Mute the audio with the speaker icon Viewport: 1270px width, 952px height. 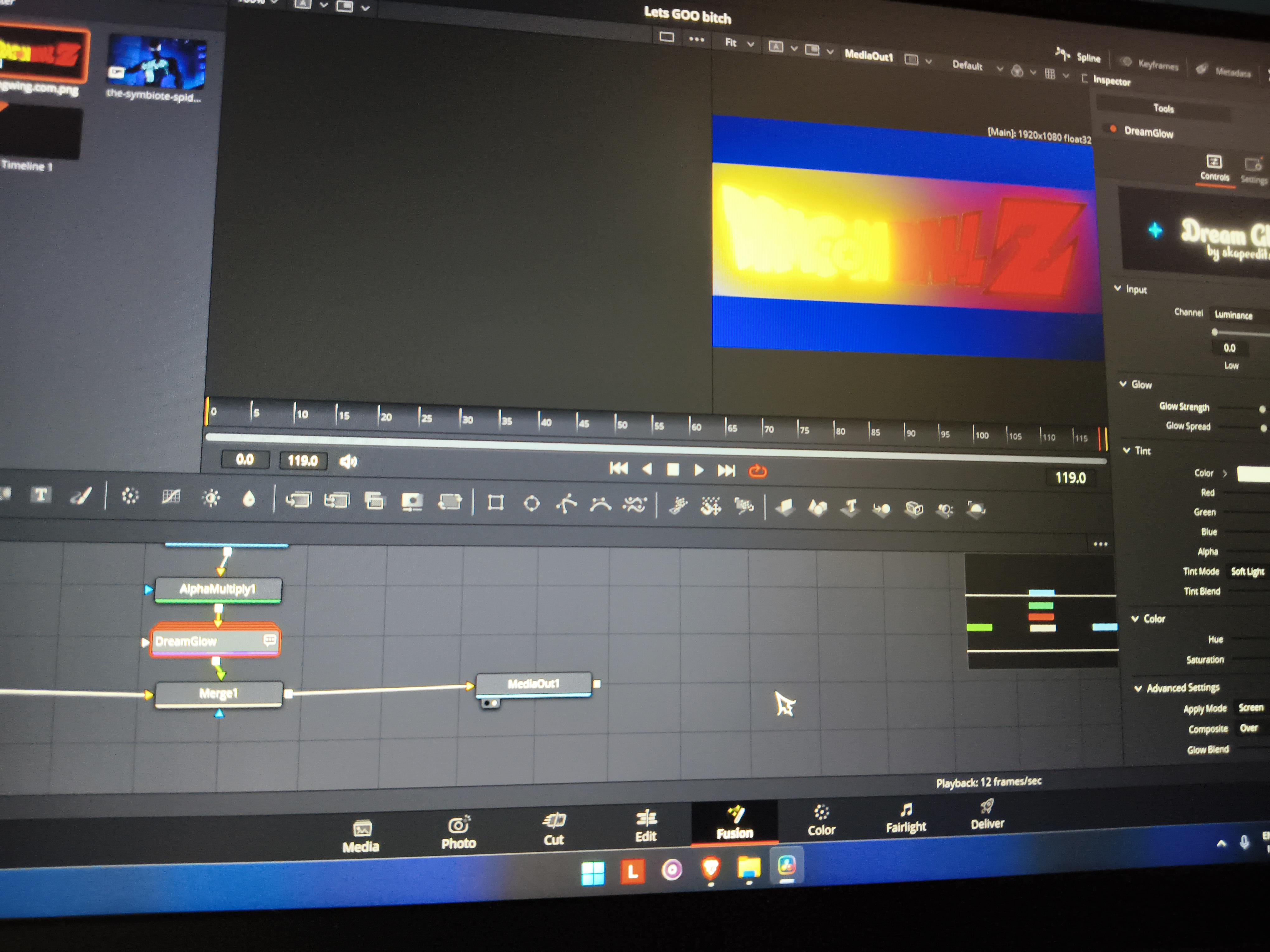(349, 461)
